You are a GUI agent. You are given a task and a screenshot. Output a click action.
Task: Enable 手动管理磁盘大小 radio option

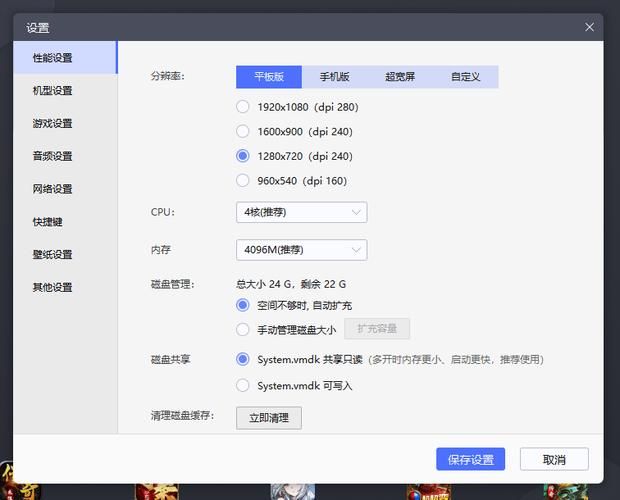coord(243,329)
